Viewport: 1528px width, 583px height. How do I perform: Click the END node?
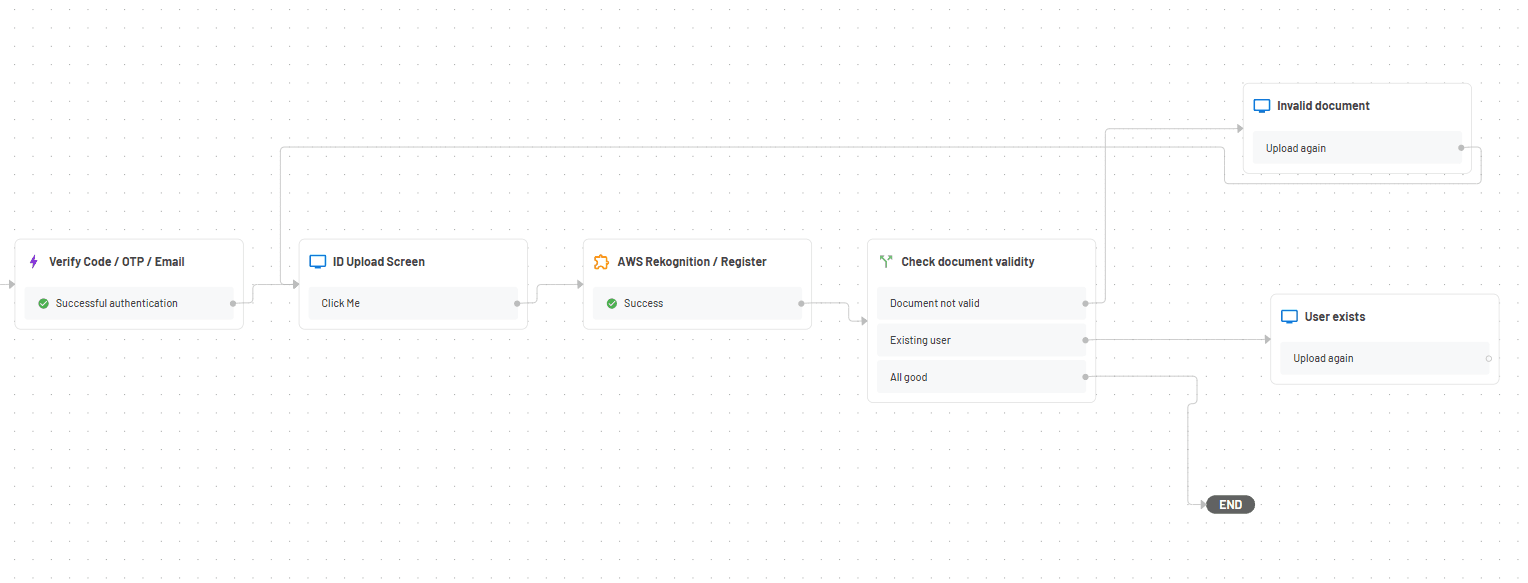click(1230, 504)
